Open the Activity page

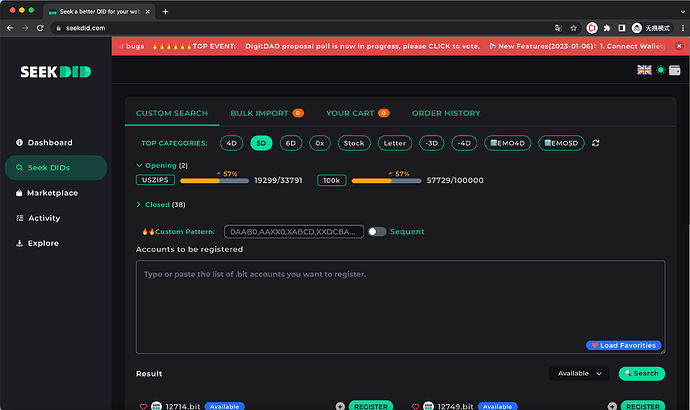click(x=38, y=218)
